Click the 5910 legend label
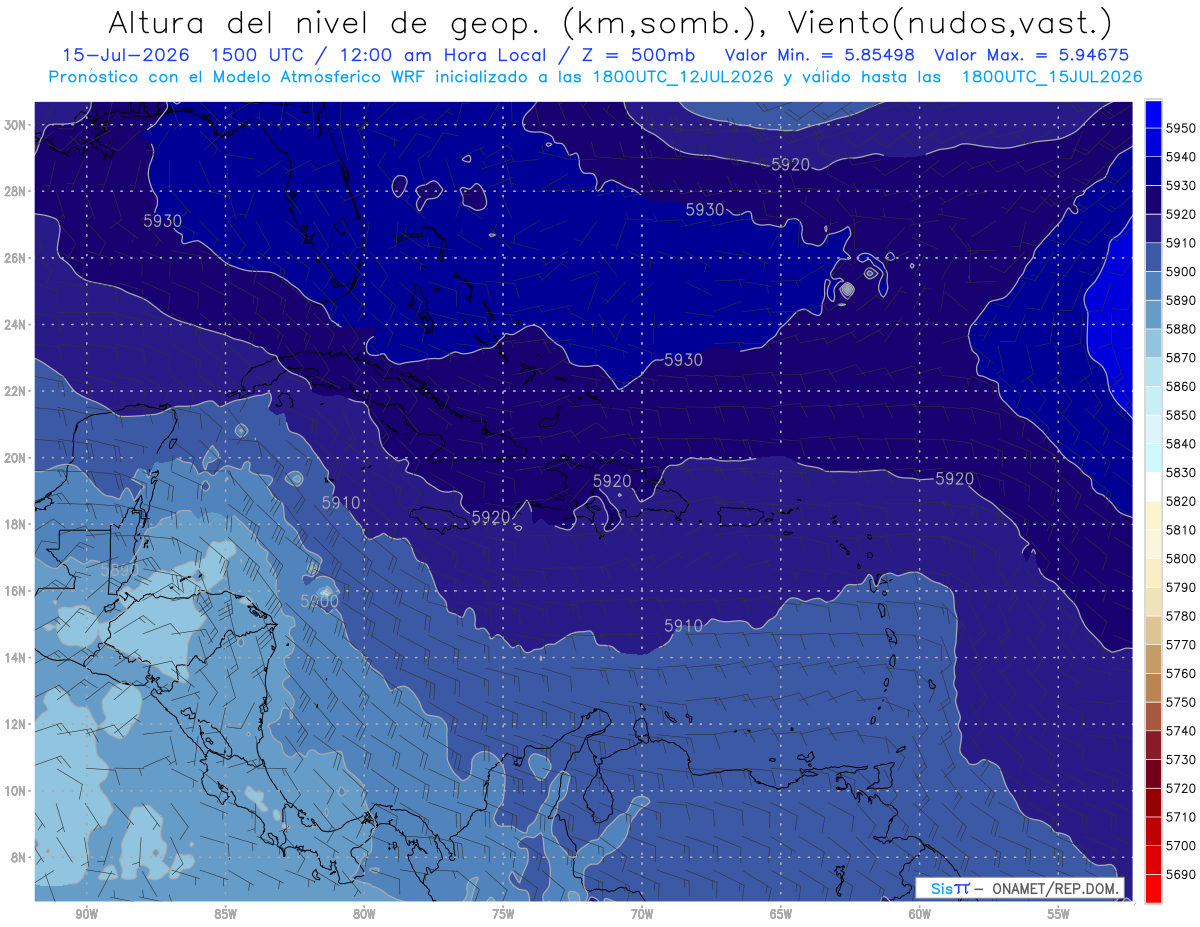Screen dimensions: 1200x927 [1182, 243]
